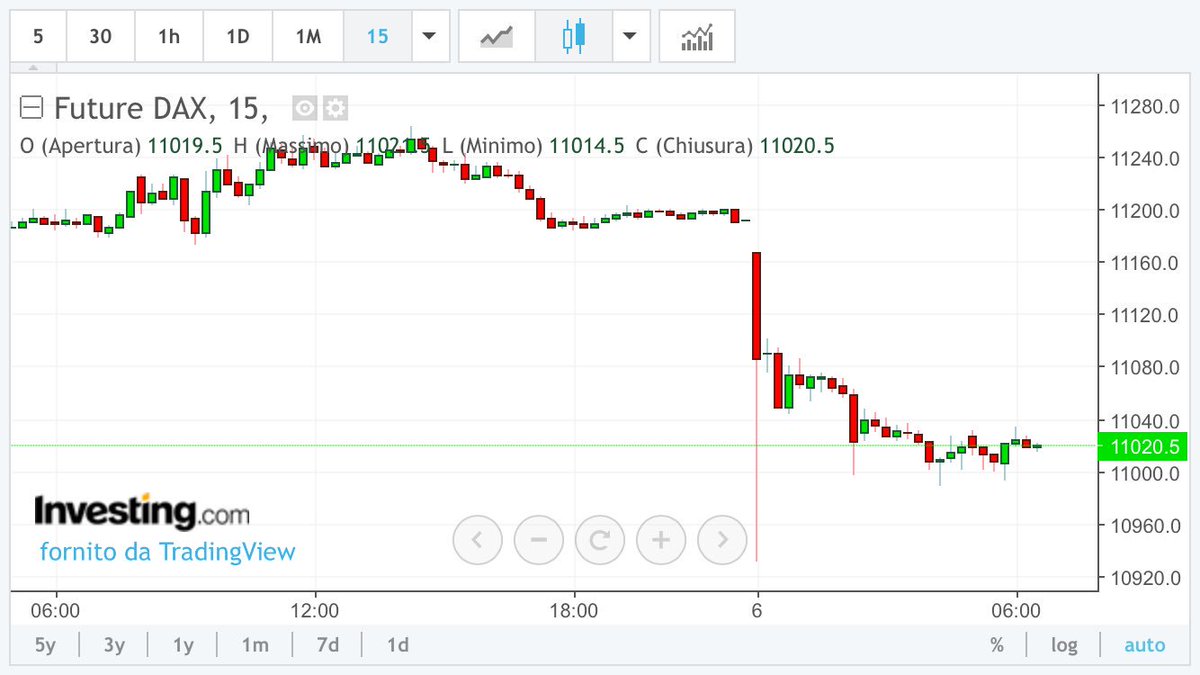Toggle percent scale mode
Viewport: 1200px width, 675px height.
tap(997, 645)
